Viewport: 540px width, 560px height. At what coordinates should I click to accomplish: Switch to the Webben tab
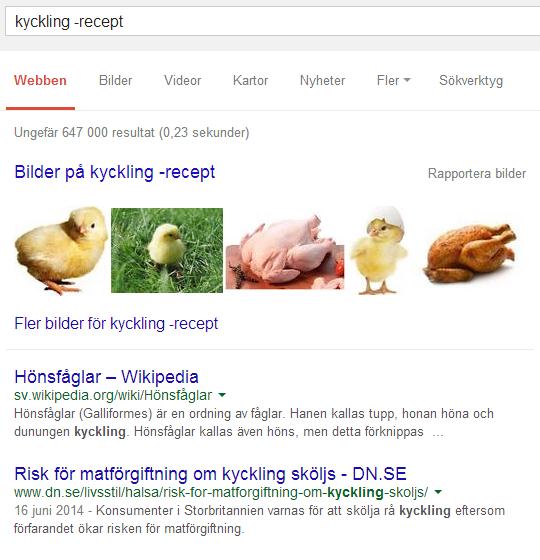click(40, 80)
